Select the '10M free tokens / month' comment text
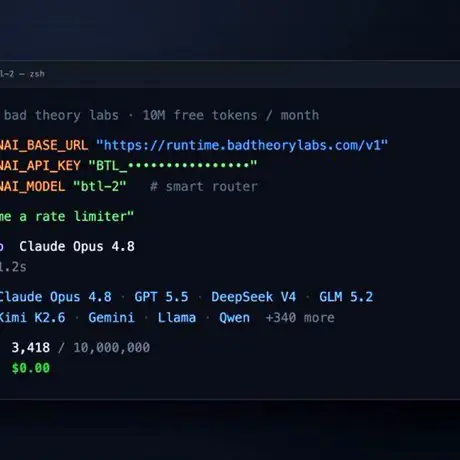Image resolution: width=460 pixels, height=460 pixels. pos(231,115)
